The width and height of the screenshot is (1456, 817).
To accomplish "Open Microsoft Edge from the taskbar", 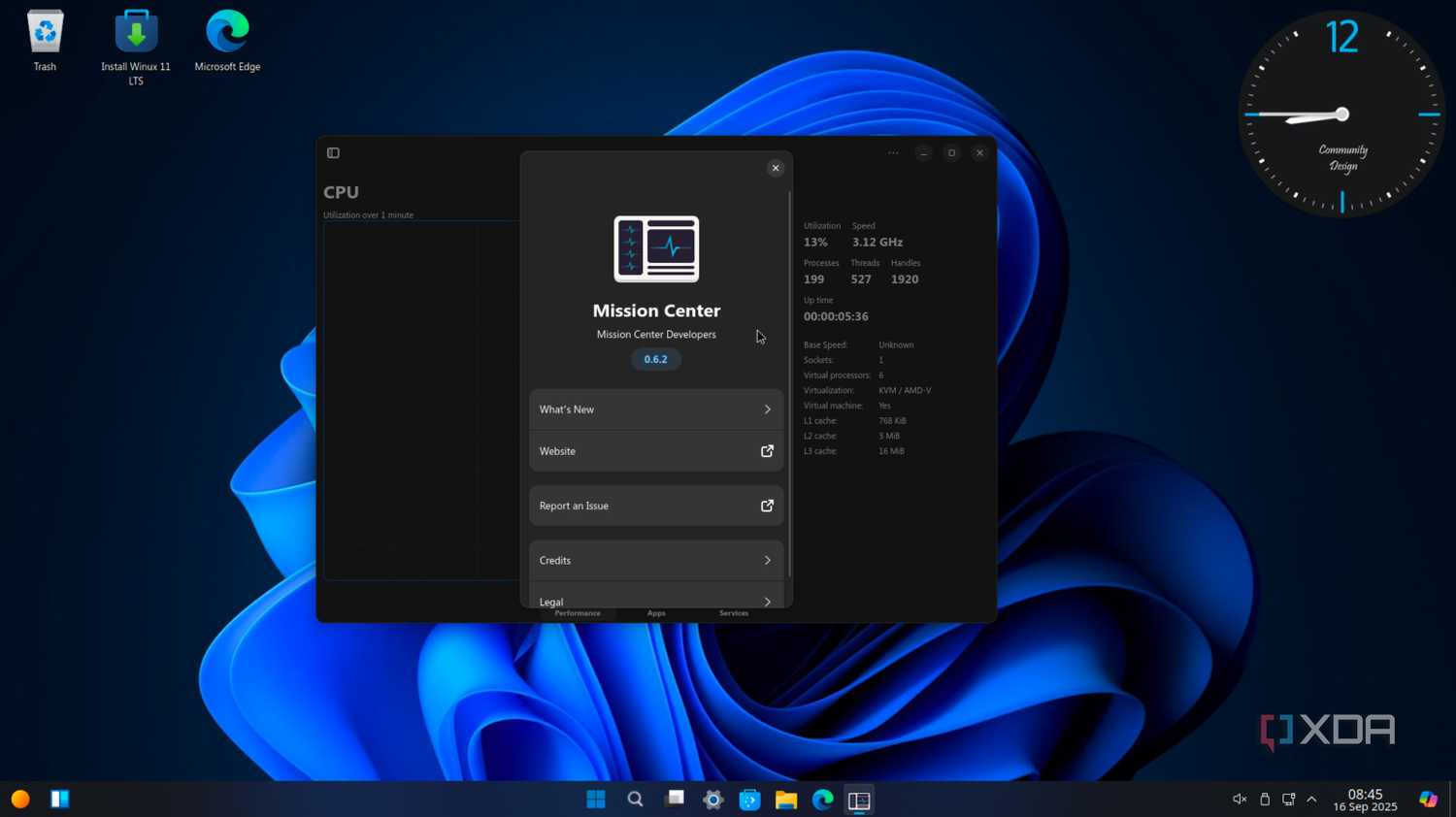I will click(x=823, y=800).
